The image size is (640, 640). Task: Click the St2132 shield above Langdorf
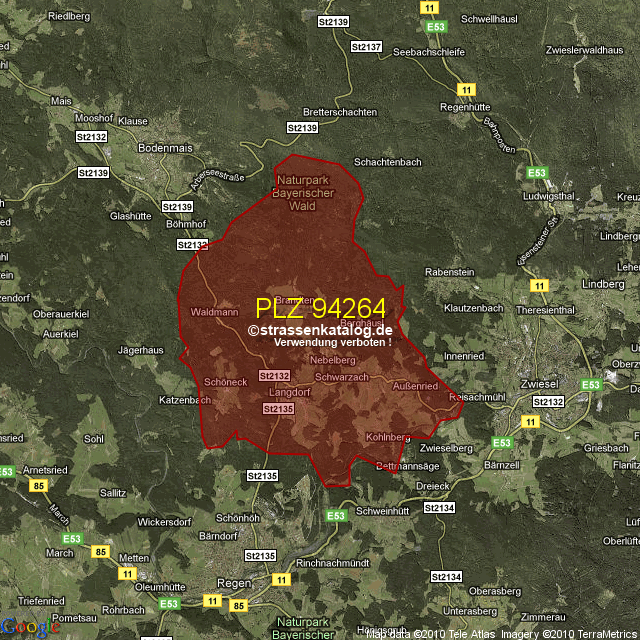273,376
